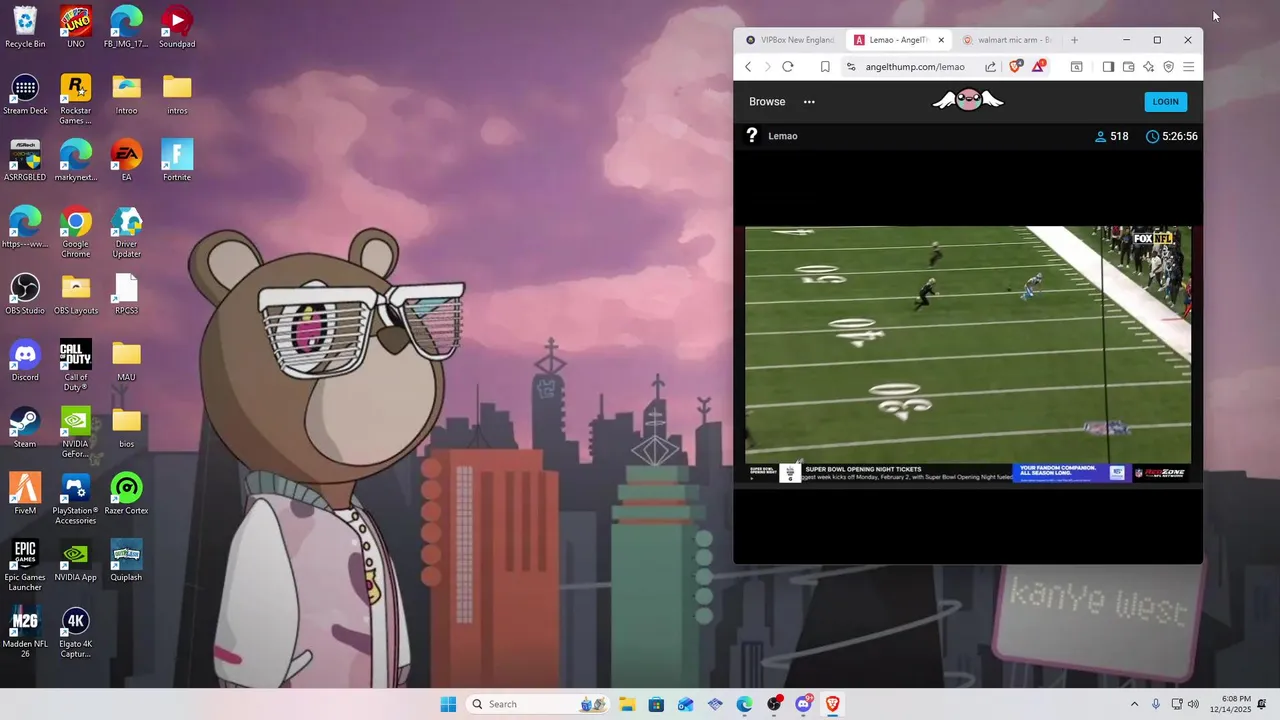The image size is (1280, 720).
Task: Open the Stream Deck shortcut
Action: coord(25,94)
